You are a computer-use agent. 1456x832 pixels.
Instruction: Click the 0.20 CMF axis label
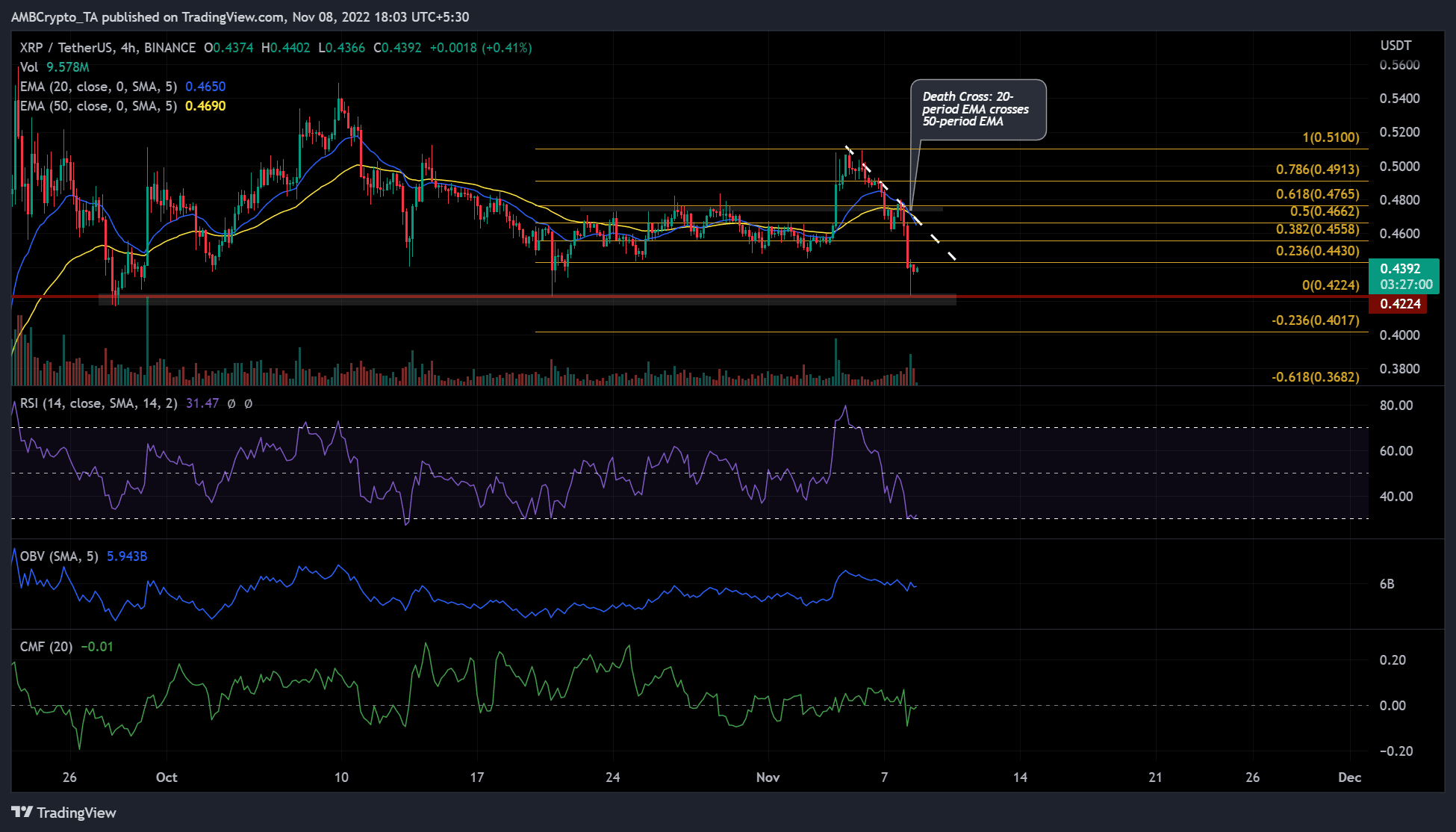[1393, 660]
